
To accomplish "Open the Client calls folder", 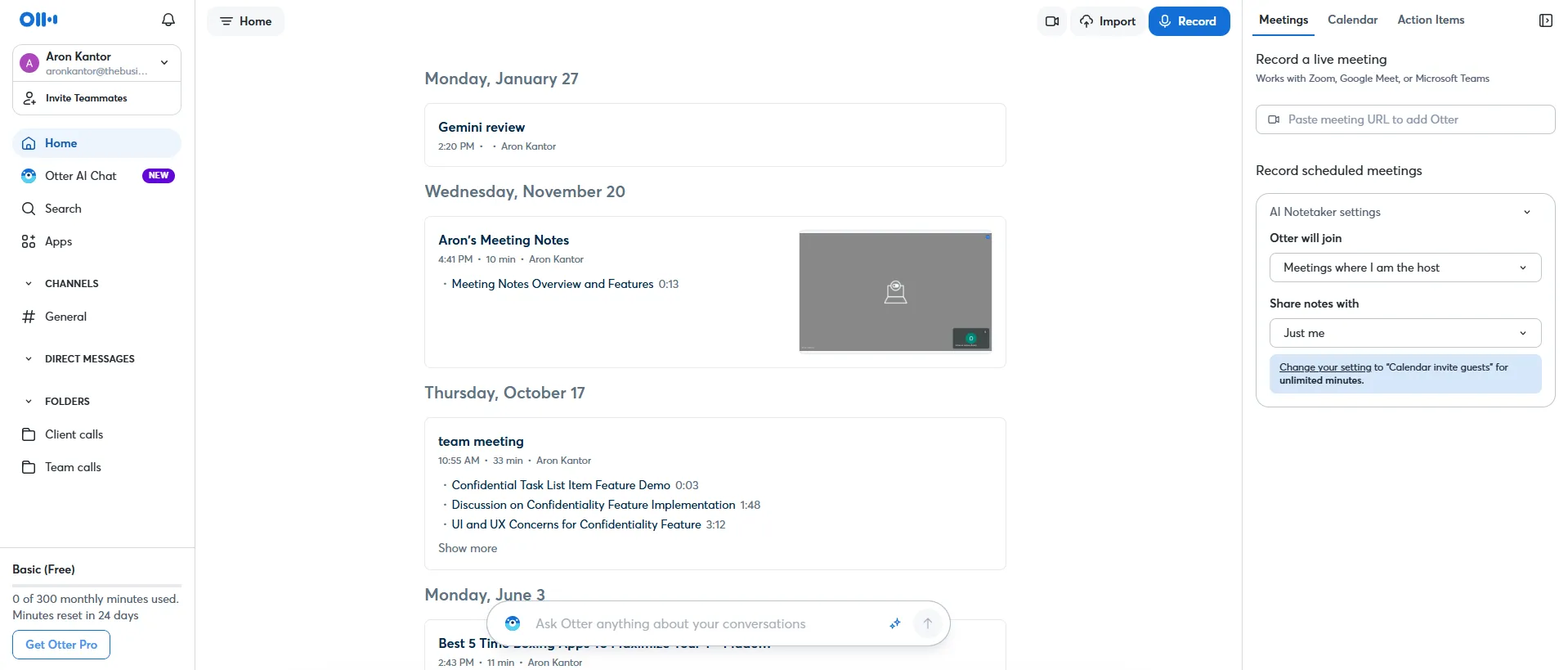I will (96, 434).
